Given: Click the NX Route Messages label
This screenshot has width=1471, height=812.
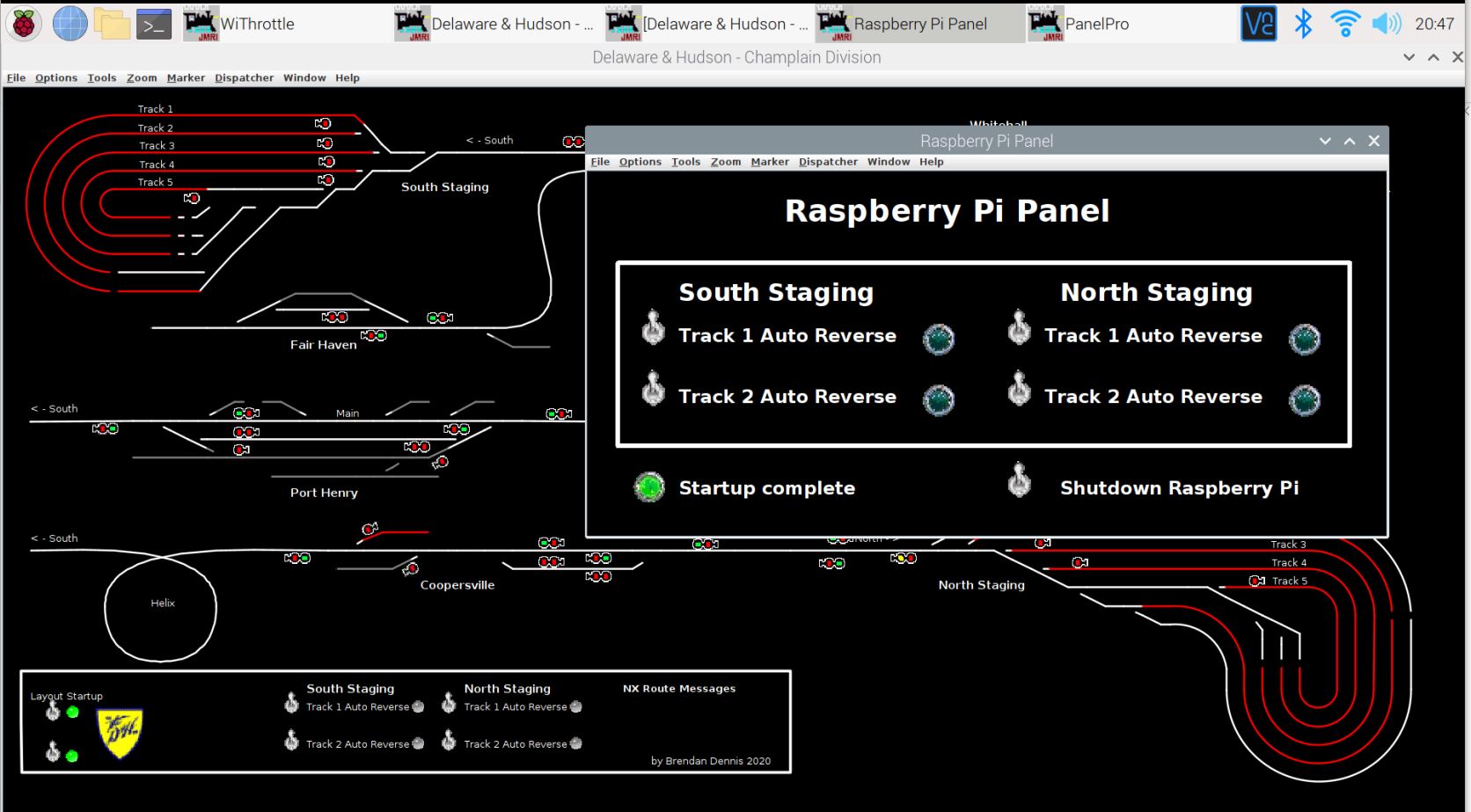Looking at the screenshot, I should (679, 689).
